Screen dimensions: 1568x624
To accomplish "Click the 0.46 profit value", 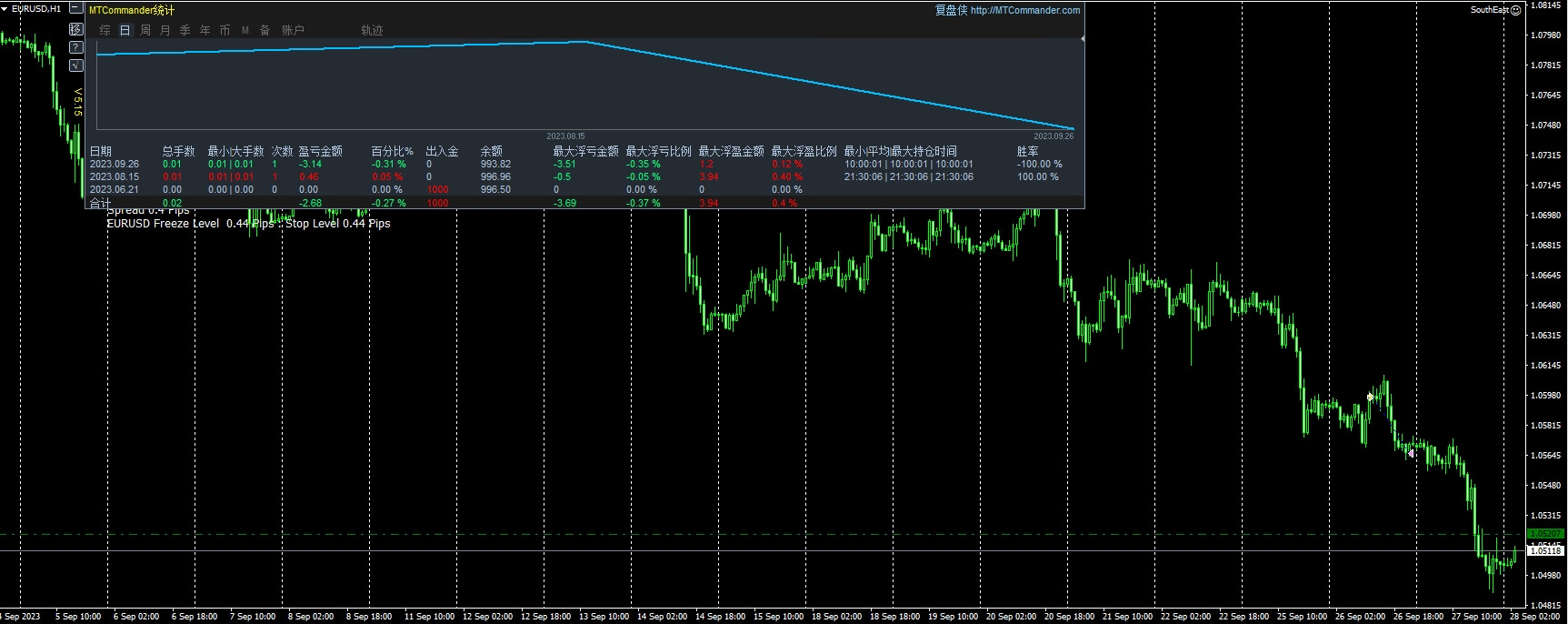I will pyautogui.click(x=309, y=177).
